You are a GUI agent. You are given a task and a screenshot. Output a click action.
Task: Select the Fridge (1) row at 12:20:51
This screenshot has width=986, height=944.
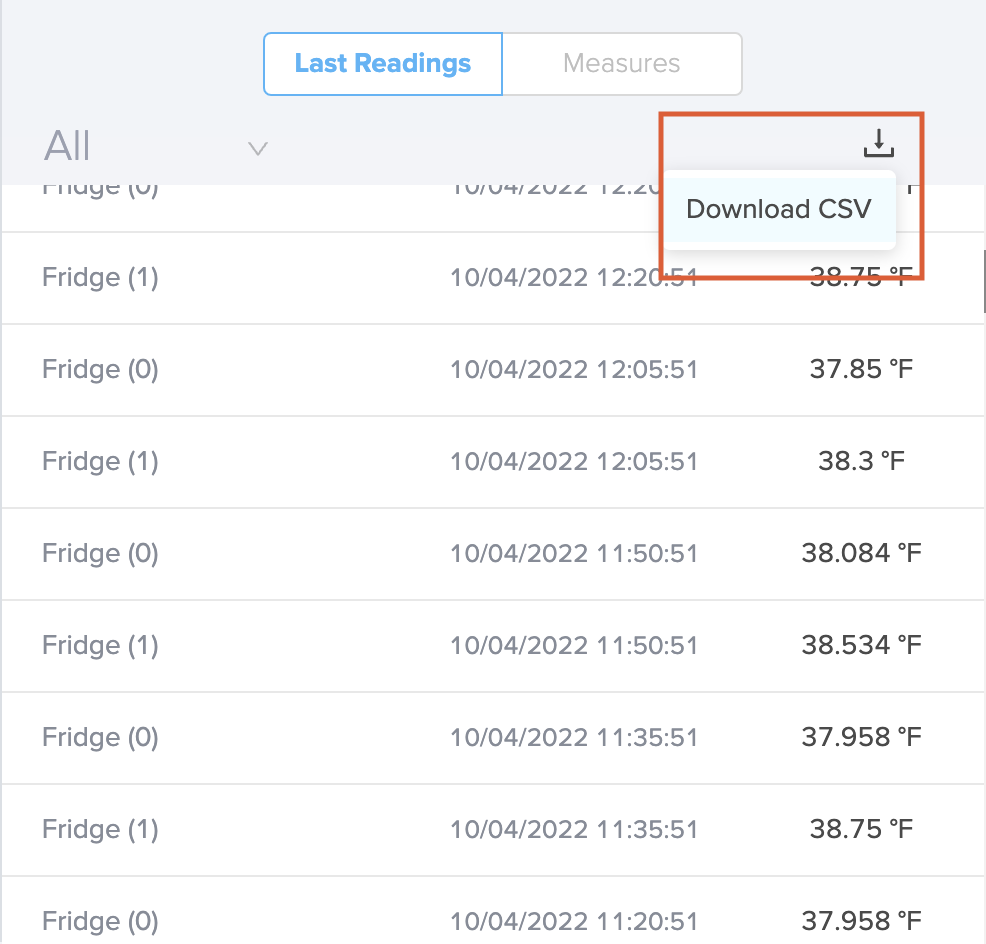(100, 277)
